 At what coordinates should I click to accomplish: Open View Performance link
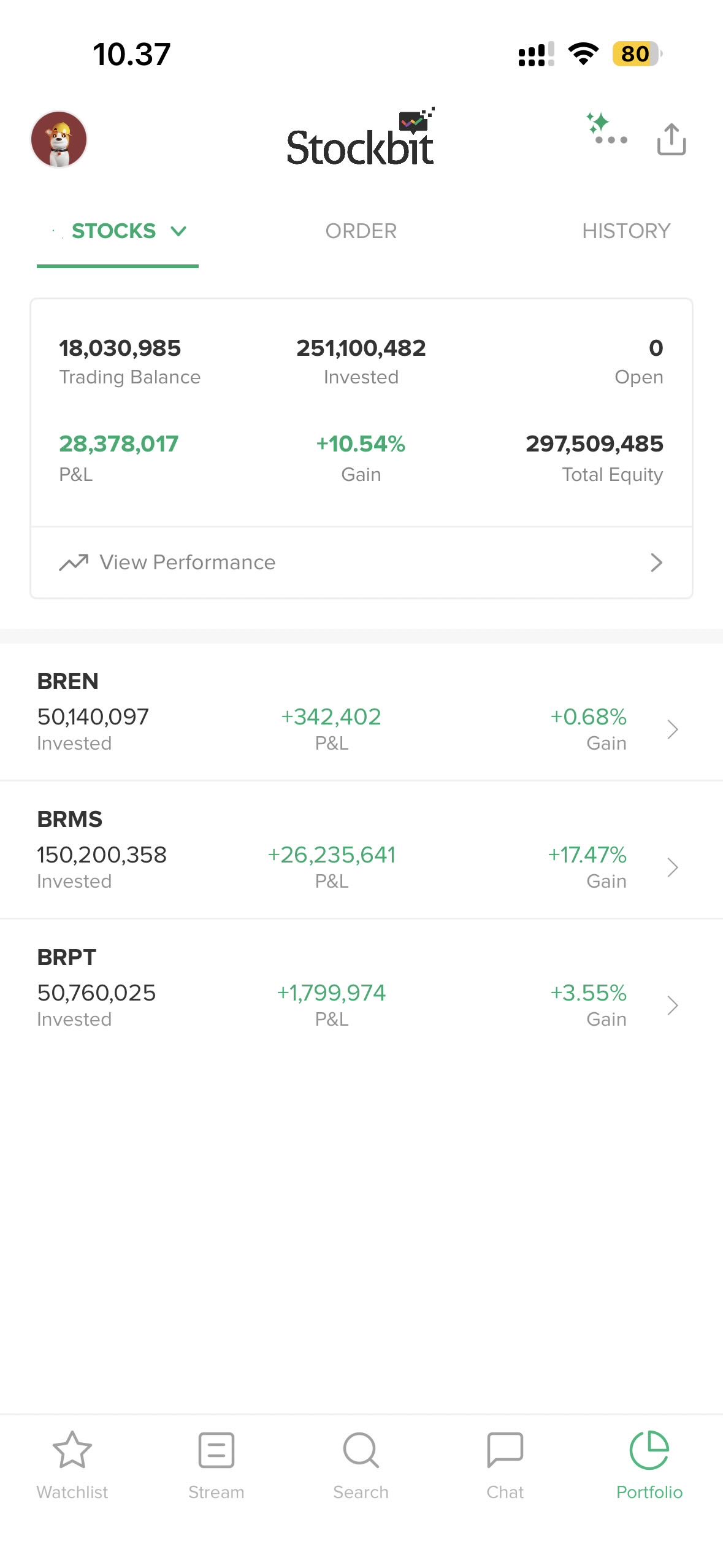[188, 563]
